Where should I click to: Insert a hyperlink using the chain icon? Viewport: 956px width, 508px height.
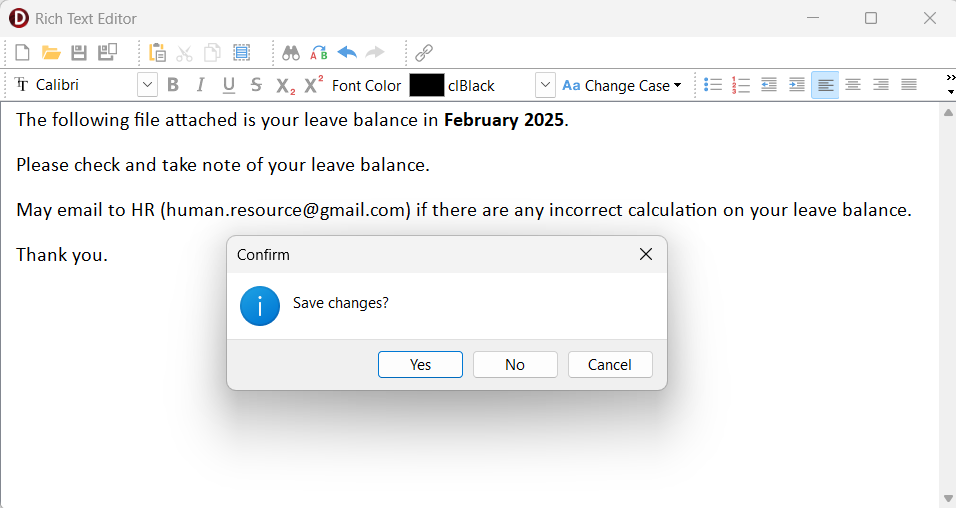(424, 53)
